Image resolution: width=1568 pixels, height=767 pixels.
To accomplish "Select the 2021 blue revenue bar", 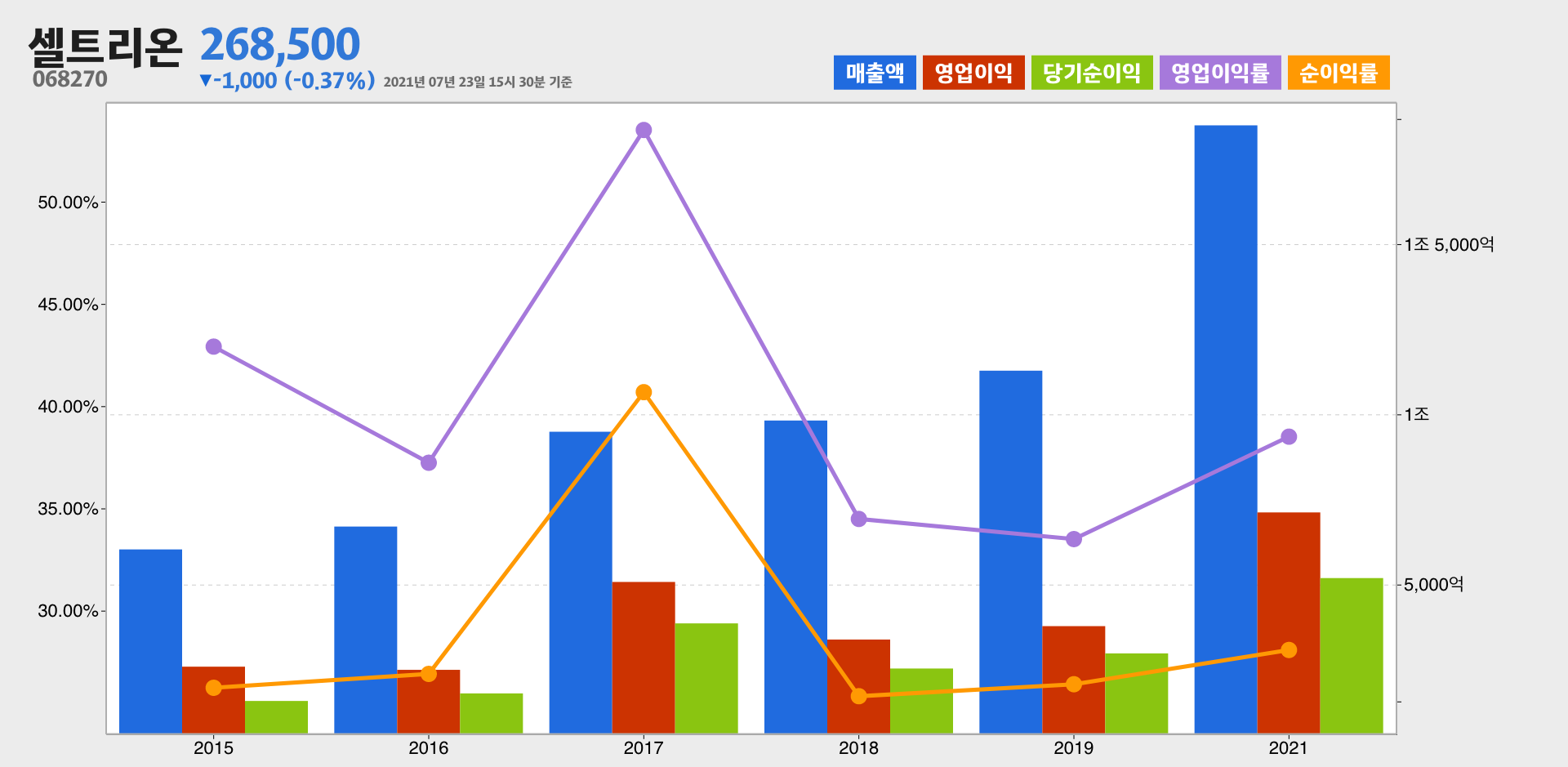I will 1226,429.
